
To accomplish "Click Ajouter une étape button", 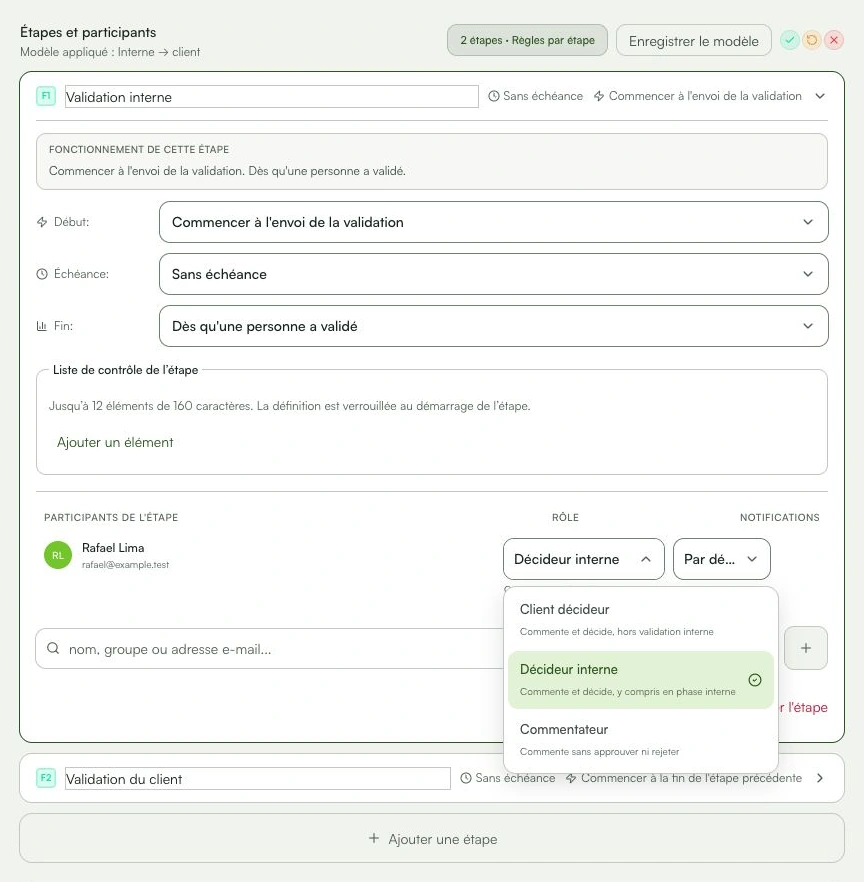I will click(x=432, y=839).
